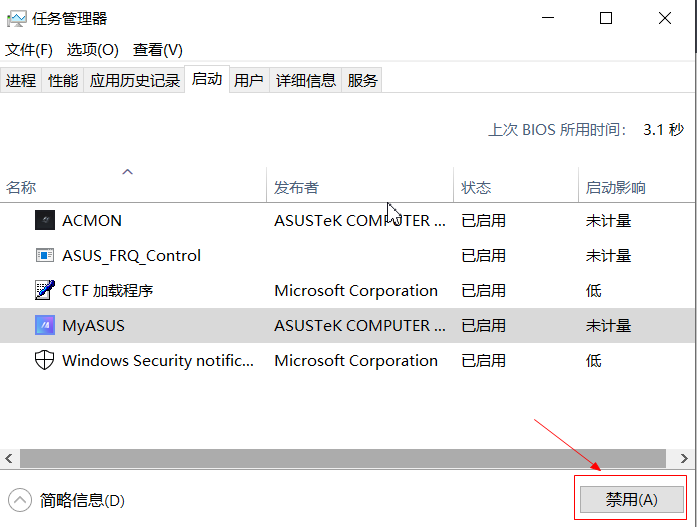Click the Task Manager title bar icon
The height and width of the screenshot is (527, 697).
(16, 19)
